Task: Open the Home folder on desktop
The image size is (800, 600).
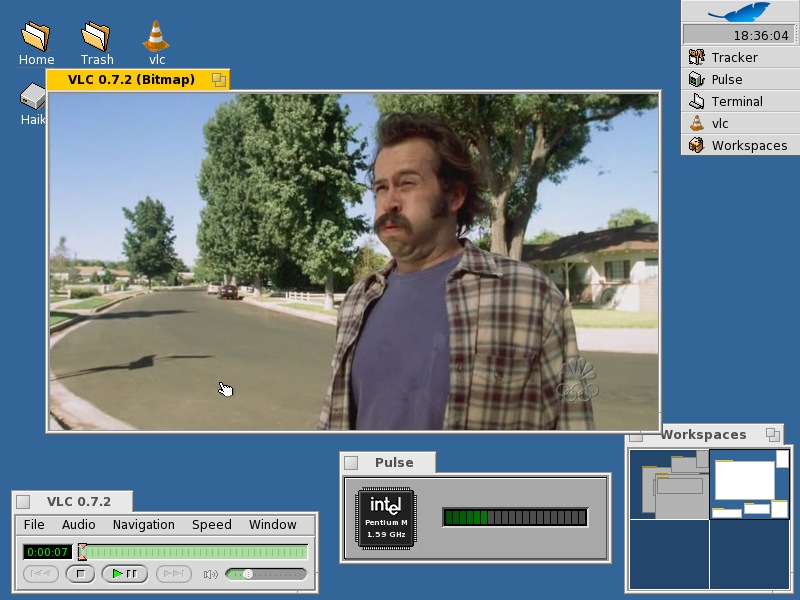Action: [x=36, y=37]
